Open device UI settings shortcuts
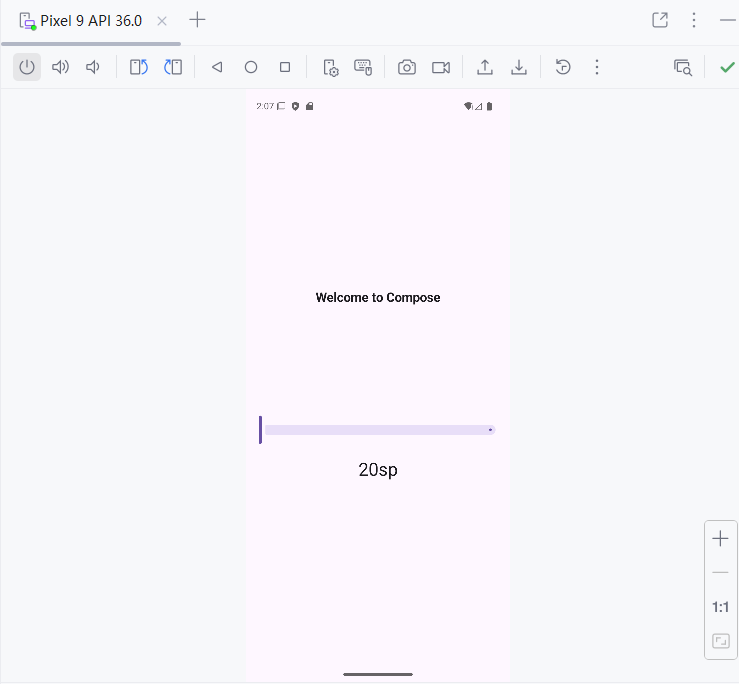 tap(330, 67)
